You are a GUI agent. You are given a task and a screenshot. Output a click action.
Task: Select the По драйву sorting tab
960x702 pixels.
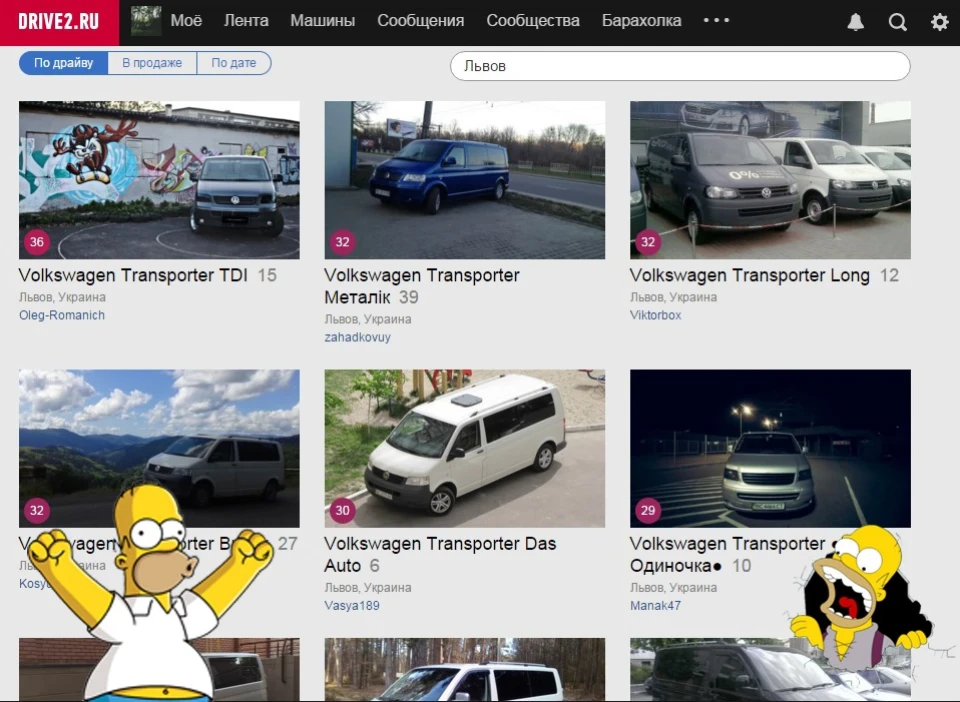point(64,63)
